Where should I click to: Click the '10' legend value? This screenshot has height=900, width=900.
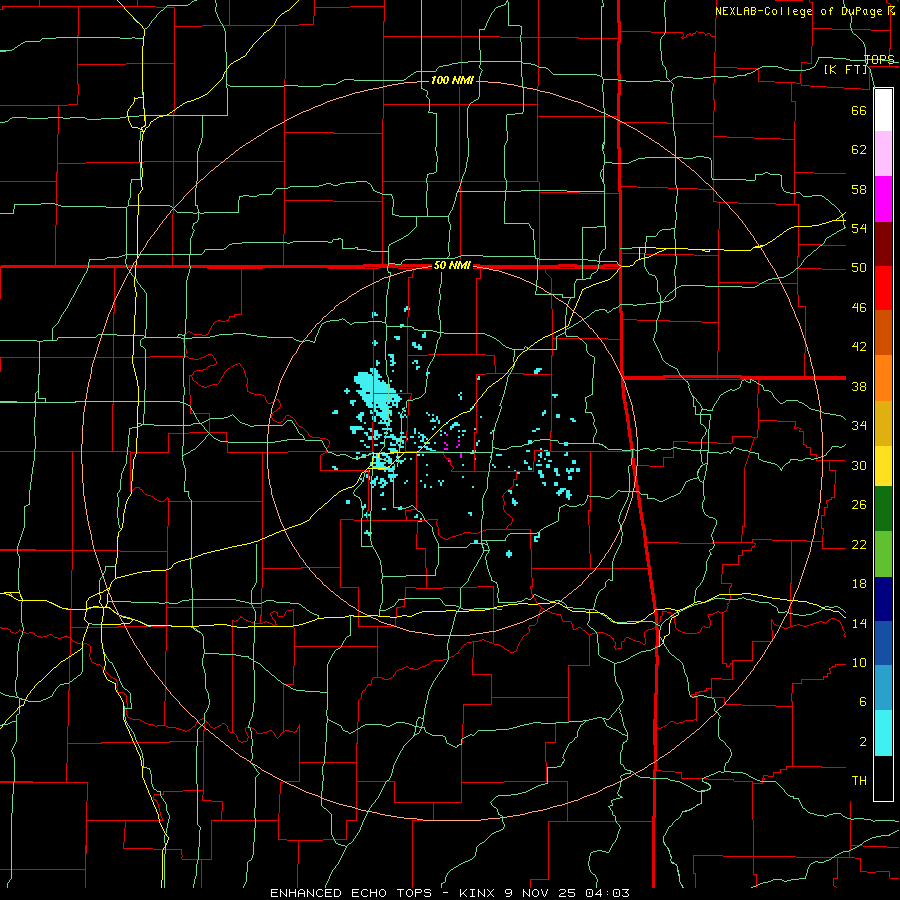(x=859, y=663)
